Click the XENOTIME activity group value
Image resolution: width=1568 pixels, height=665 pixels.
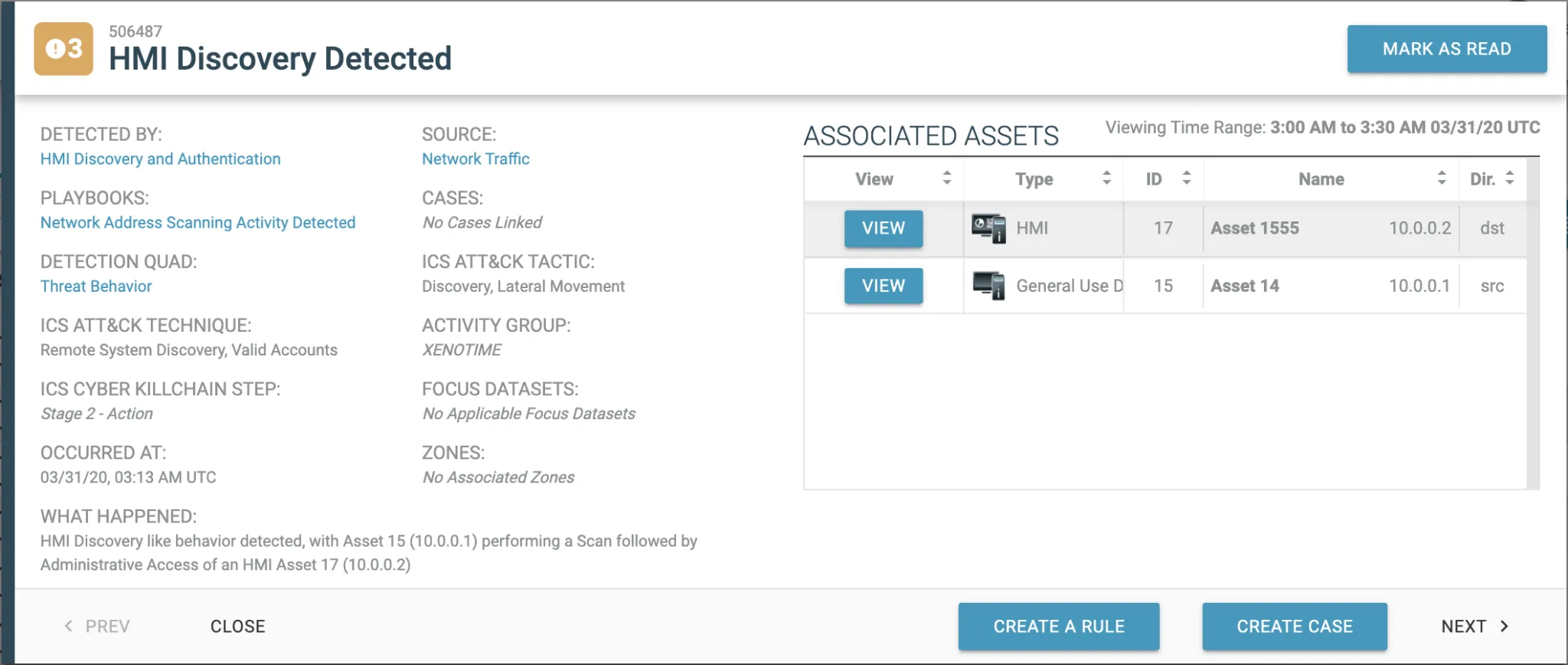(462, 349)
